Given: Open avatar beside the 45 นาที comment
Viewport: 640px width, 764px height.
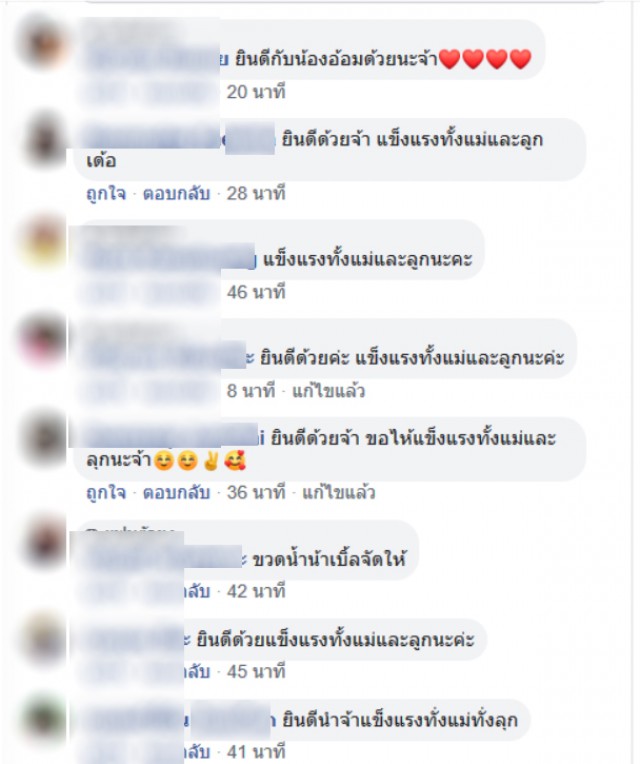Looking at the screenshot, I should 44,639.
